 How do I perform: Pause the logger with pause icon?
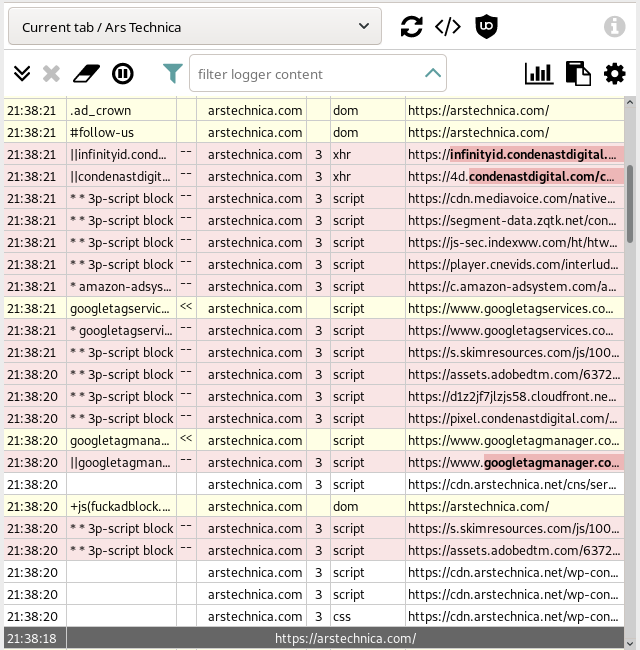pyautogui.click(x=123, y=74)
